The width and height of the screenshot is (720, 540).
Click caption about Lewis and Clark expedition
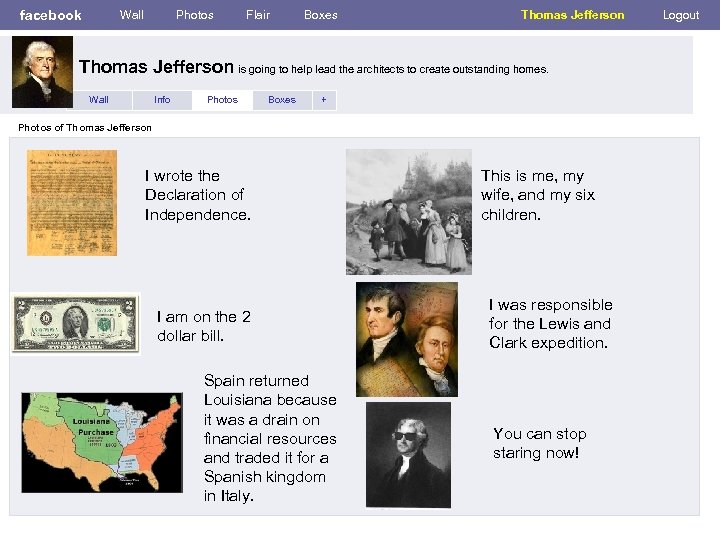pos(551,324)
